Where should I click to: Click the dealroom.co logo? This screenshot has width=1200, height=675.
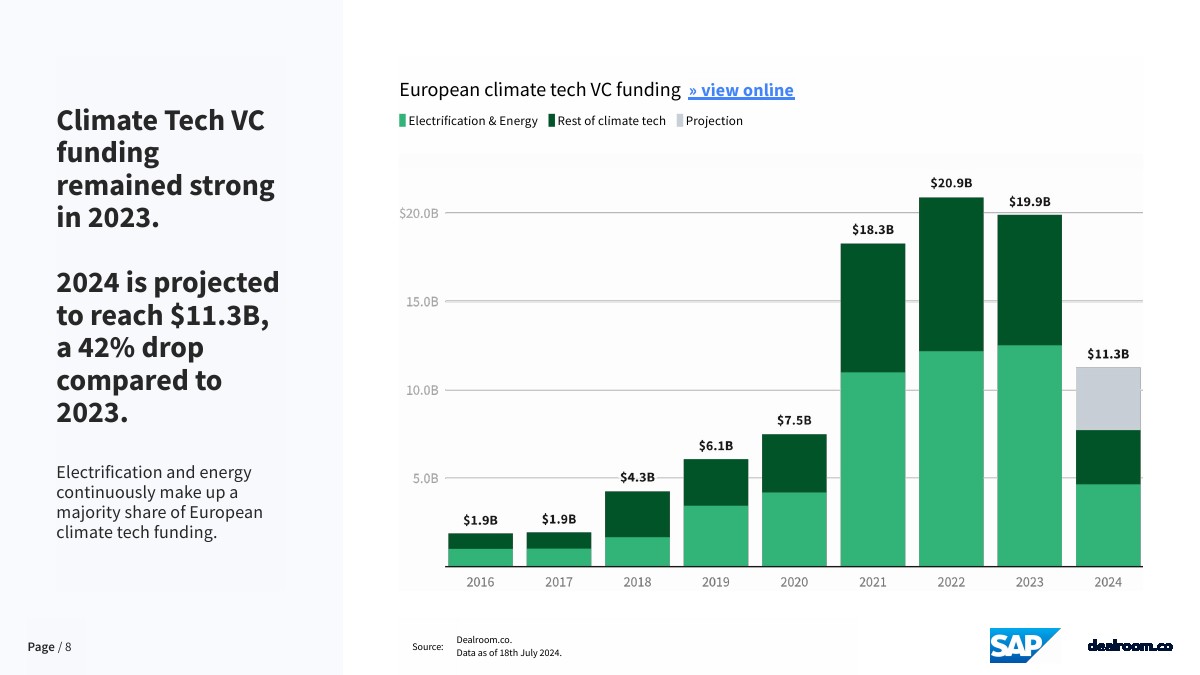1129,646
